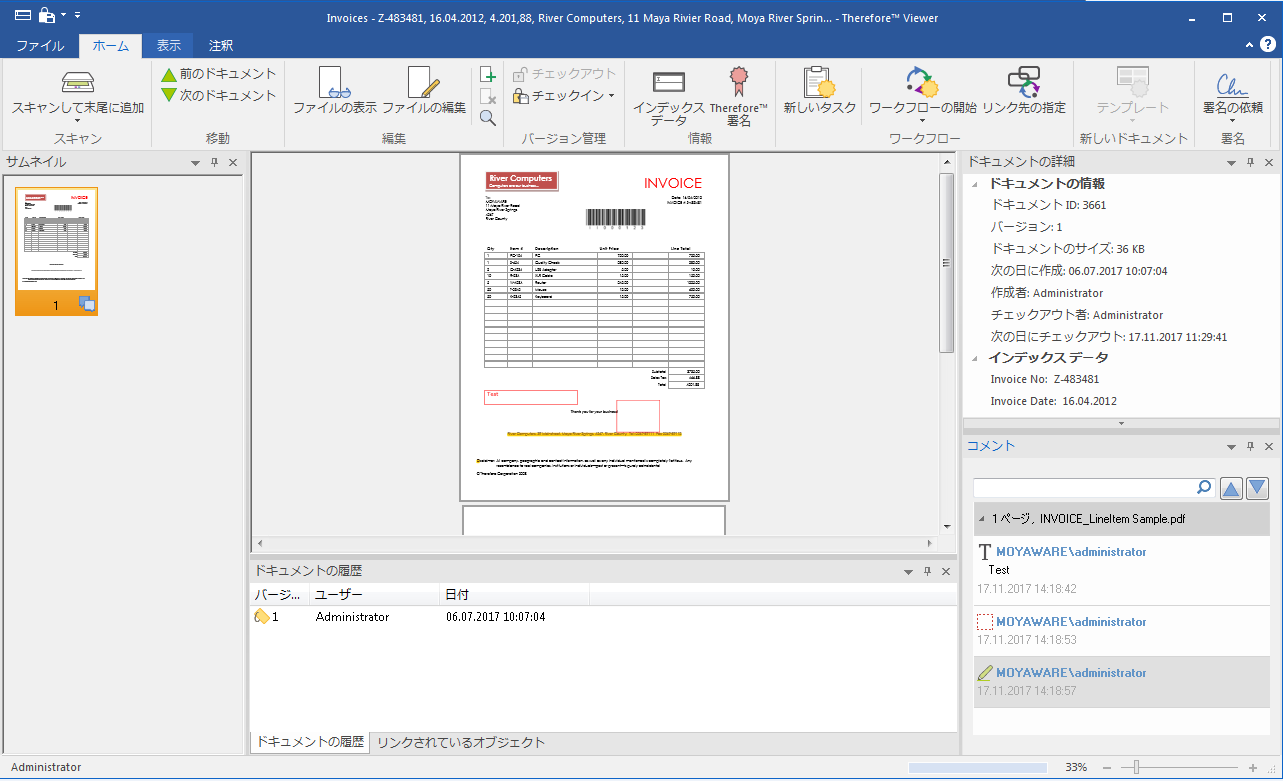Image resolution: width=1283 pixels, height=781 pixels.
Task: Close the コメント panel
Action: 1269,447
